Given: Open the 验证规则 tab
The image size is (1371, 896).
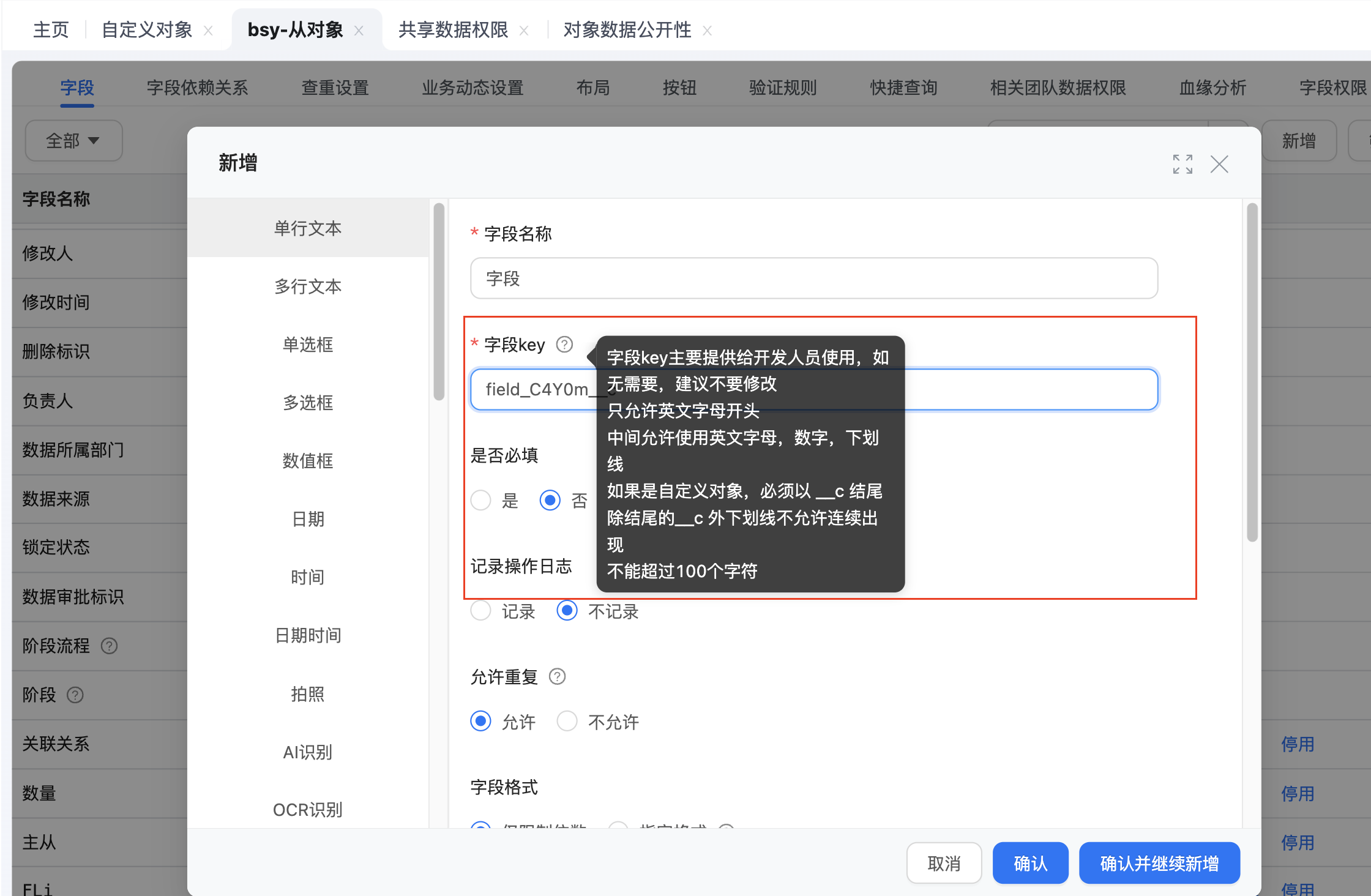Looking at the screenshot, I should tap(783, 88).
